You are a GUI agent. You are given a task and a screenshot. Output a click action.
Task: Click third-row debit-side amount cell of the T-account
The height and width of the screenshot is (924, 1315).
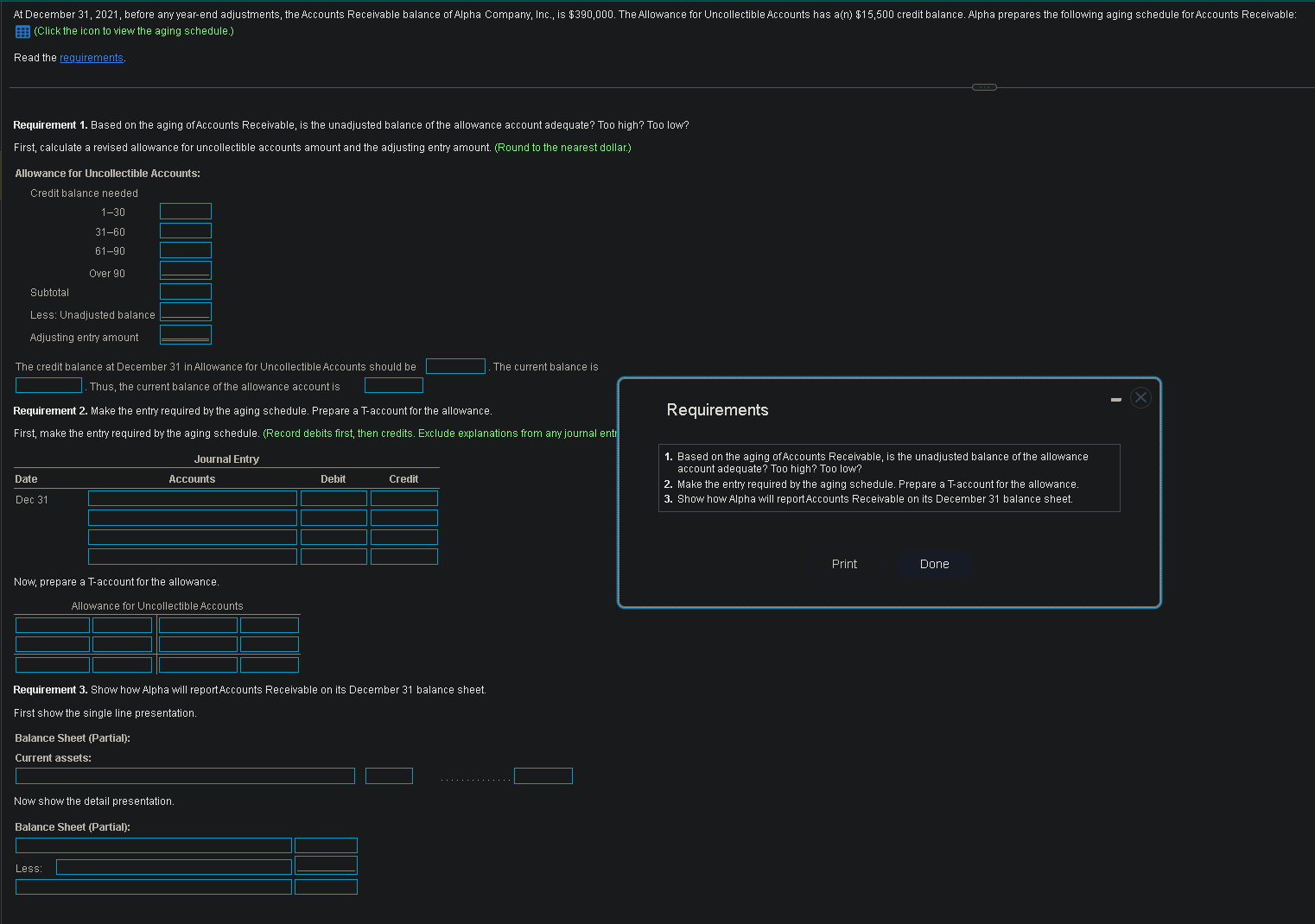click(x=123, y=665)
